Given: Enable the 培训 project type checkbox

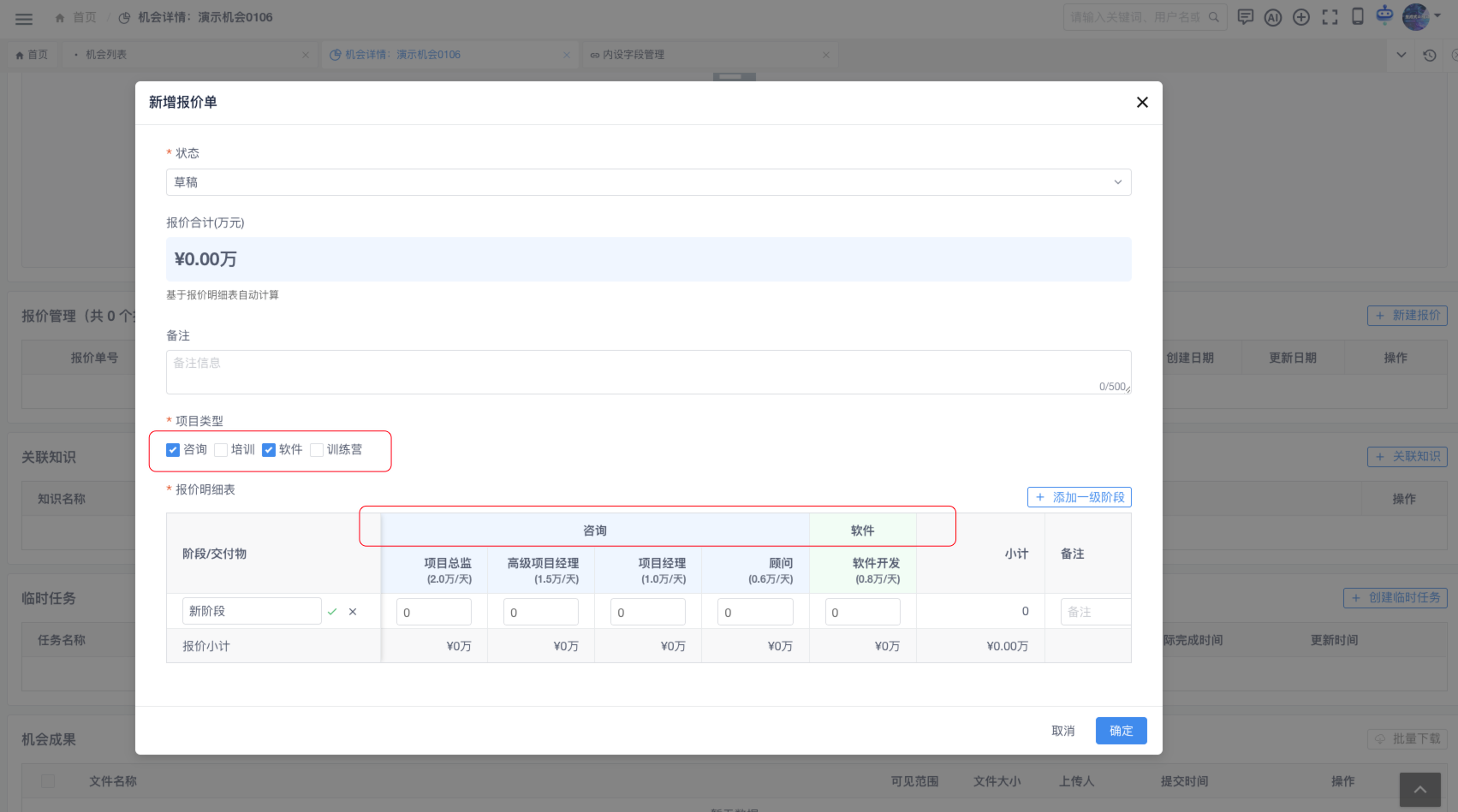Looking at the screenshot, I should coord(221,450).
